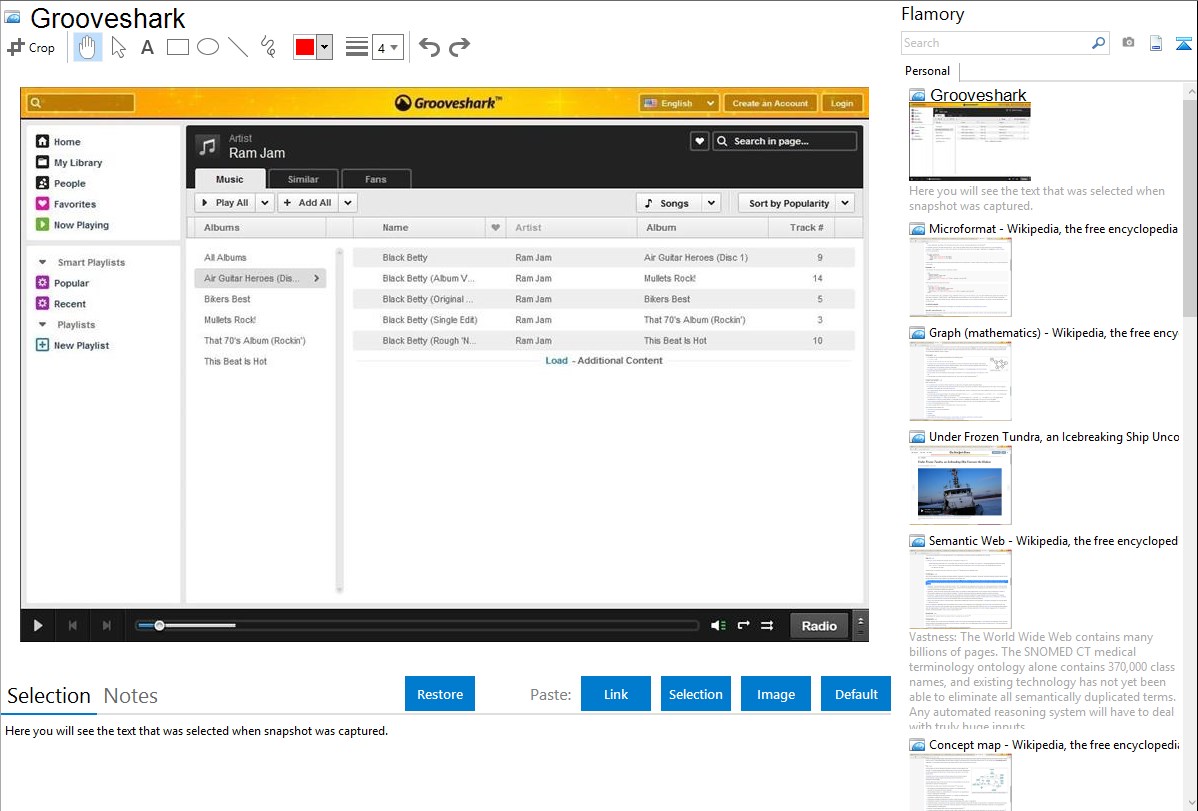Select the Crop tool
1198x811 pixels.
coord(31,47)
